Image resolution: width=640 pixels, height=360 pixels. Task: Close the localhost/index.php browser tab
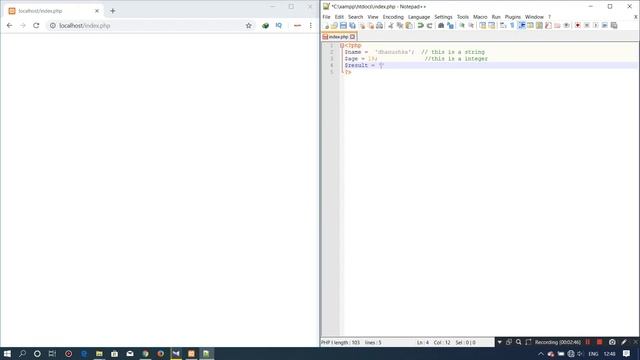[97, 11]
